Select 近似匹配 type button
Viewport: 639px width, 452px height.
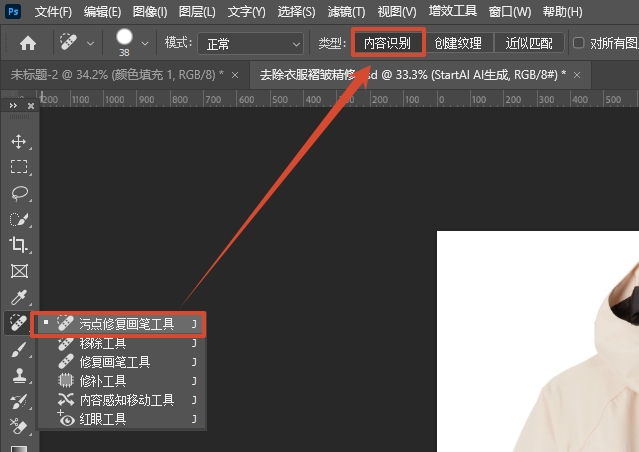coord(529,43)
